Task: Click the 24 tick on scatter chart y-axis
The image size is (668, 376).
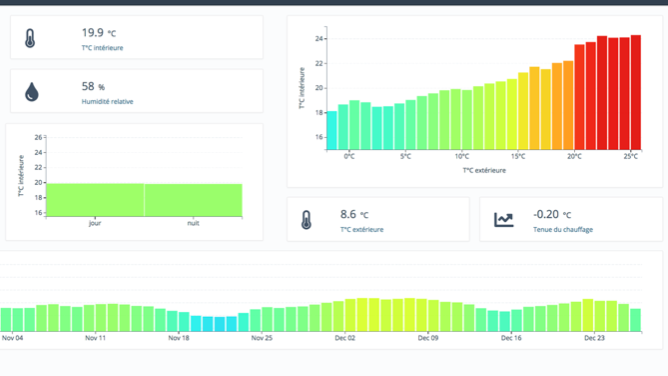Action: [319, 39]
